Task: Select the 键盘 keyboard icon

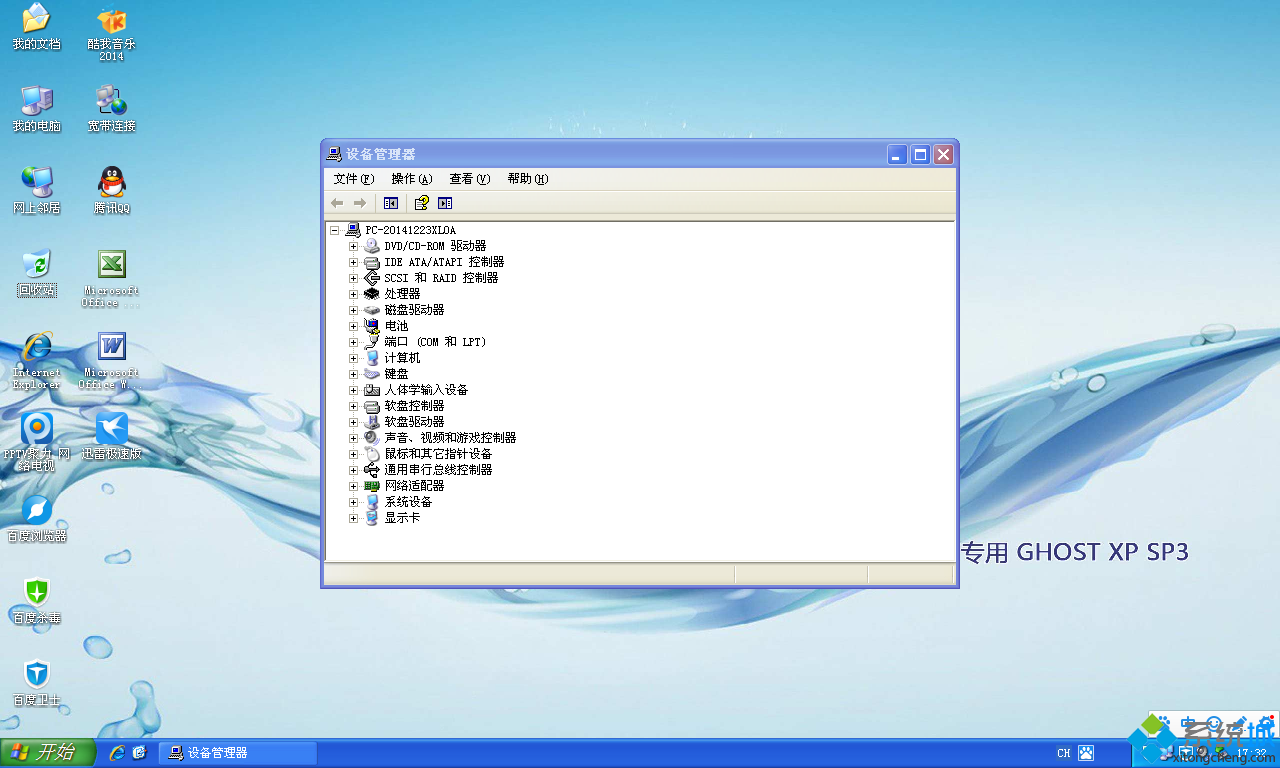Action: (x=371, y=374)
